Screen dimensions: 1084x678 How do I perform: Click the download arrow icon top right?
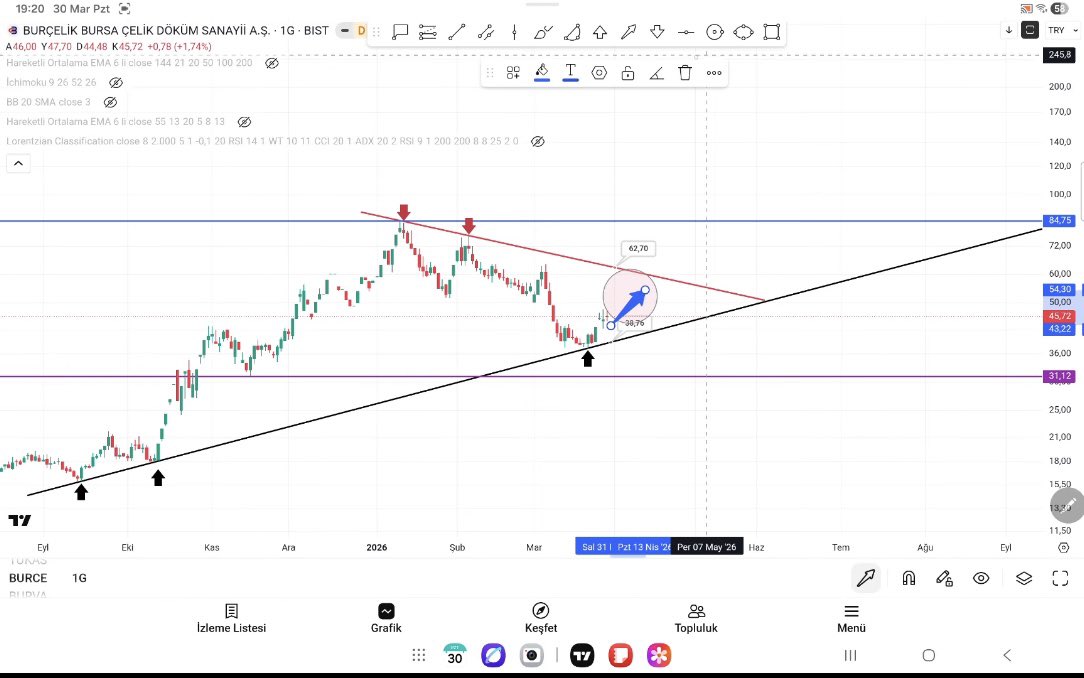point(1009,30)
